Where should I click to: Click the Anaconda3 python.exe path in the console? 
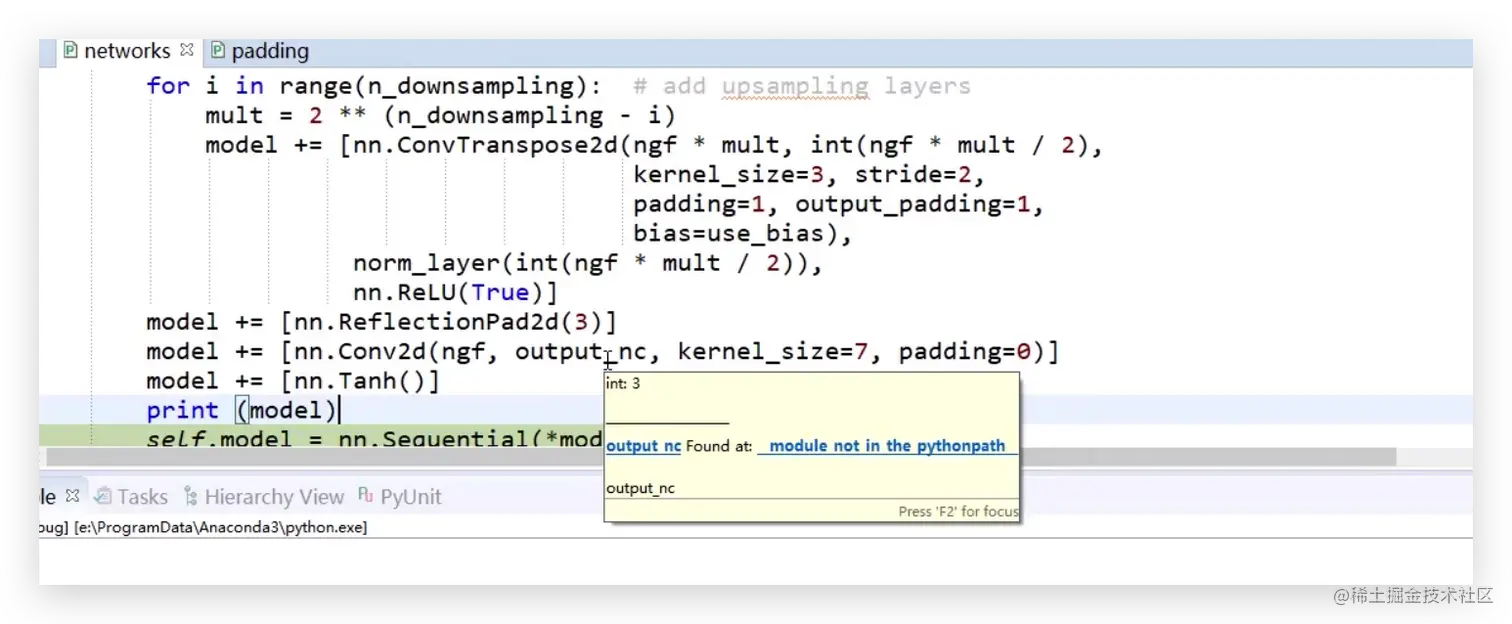pos(221,527)
